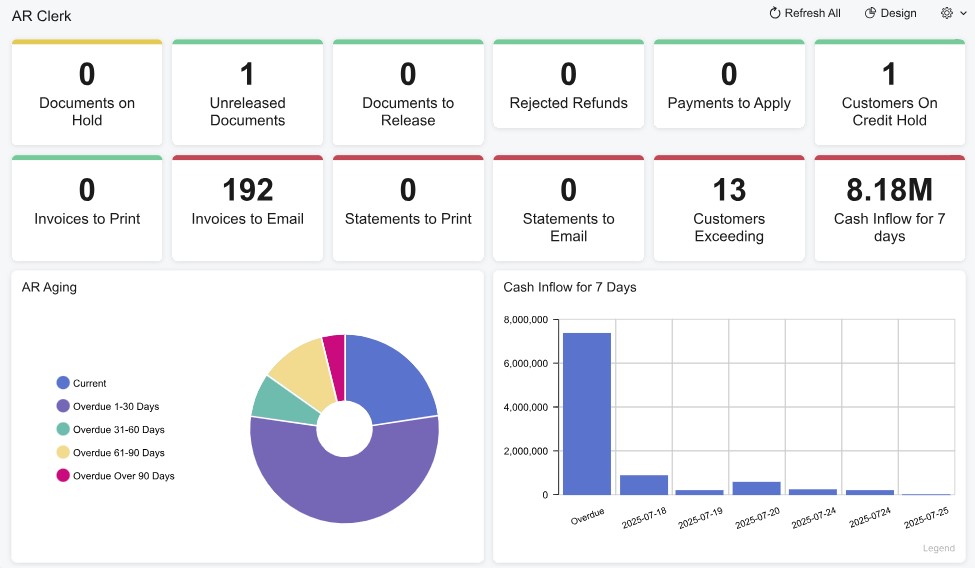
Task: Click the Design pie-chart icon
Action: click(x=870, y=13)
